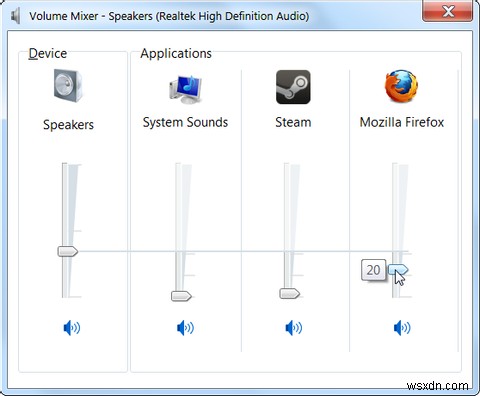Viewport: 480px width, 396px height.
Task: Click the Mozilla Firefox application icon
Action: pos(401,86)
